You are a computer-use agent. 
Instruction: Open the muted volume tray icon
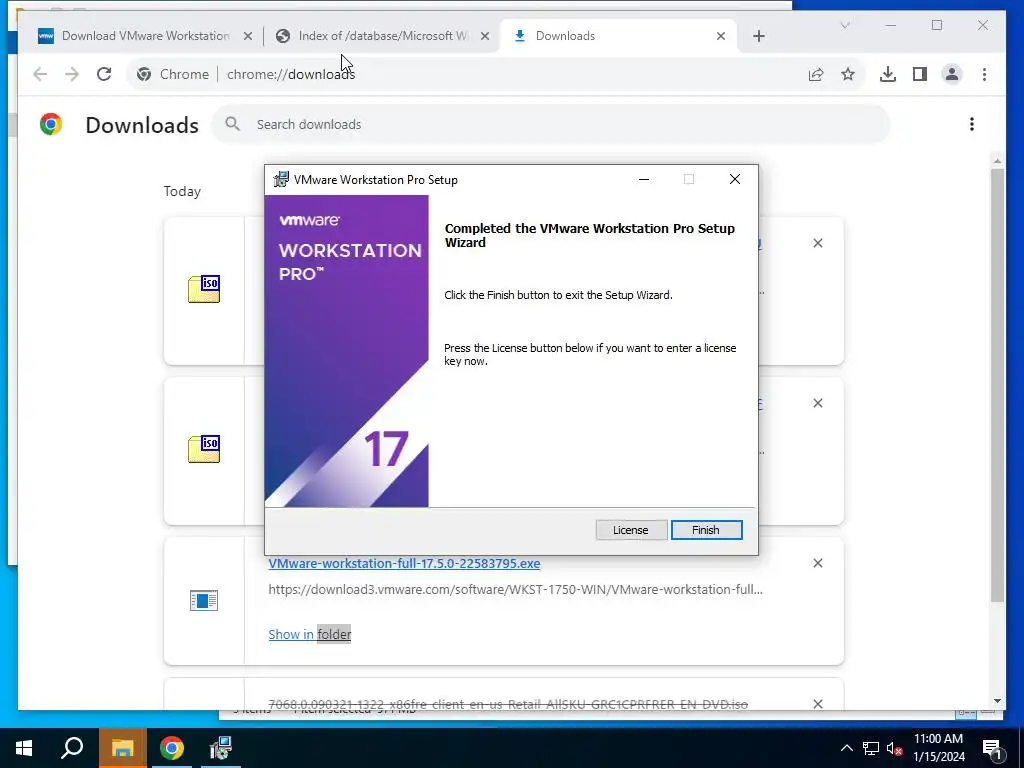click(x=894, y=748)
